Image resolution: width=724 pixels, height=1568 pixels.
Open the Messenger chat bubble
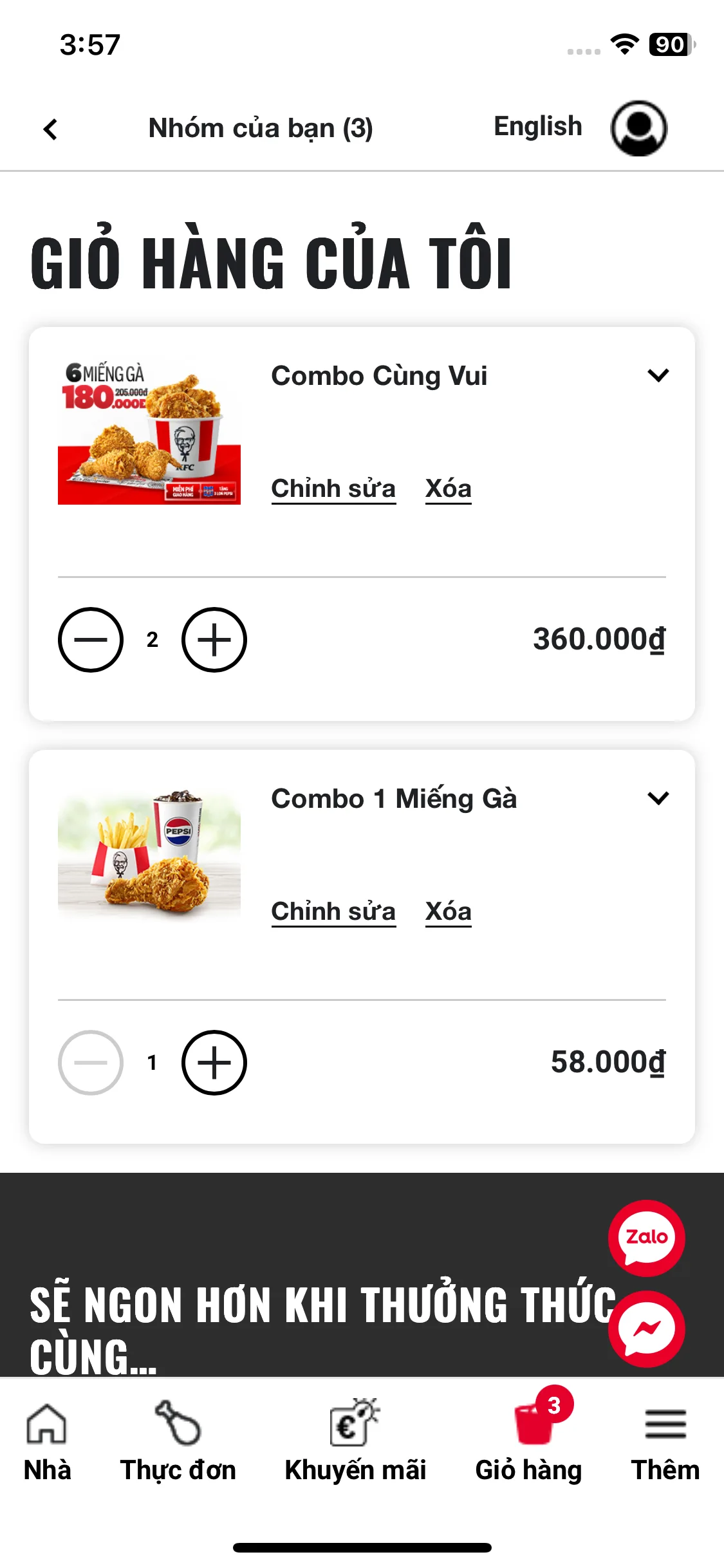(646, 1328)
